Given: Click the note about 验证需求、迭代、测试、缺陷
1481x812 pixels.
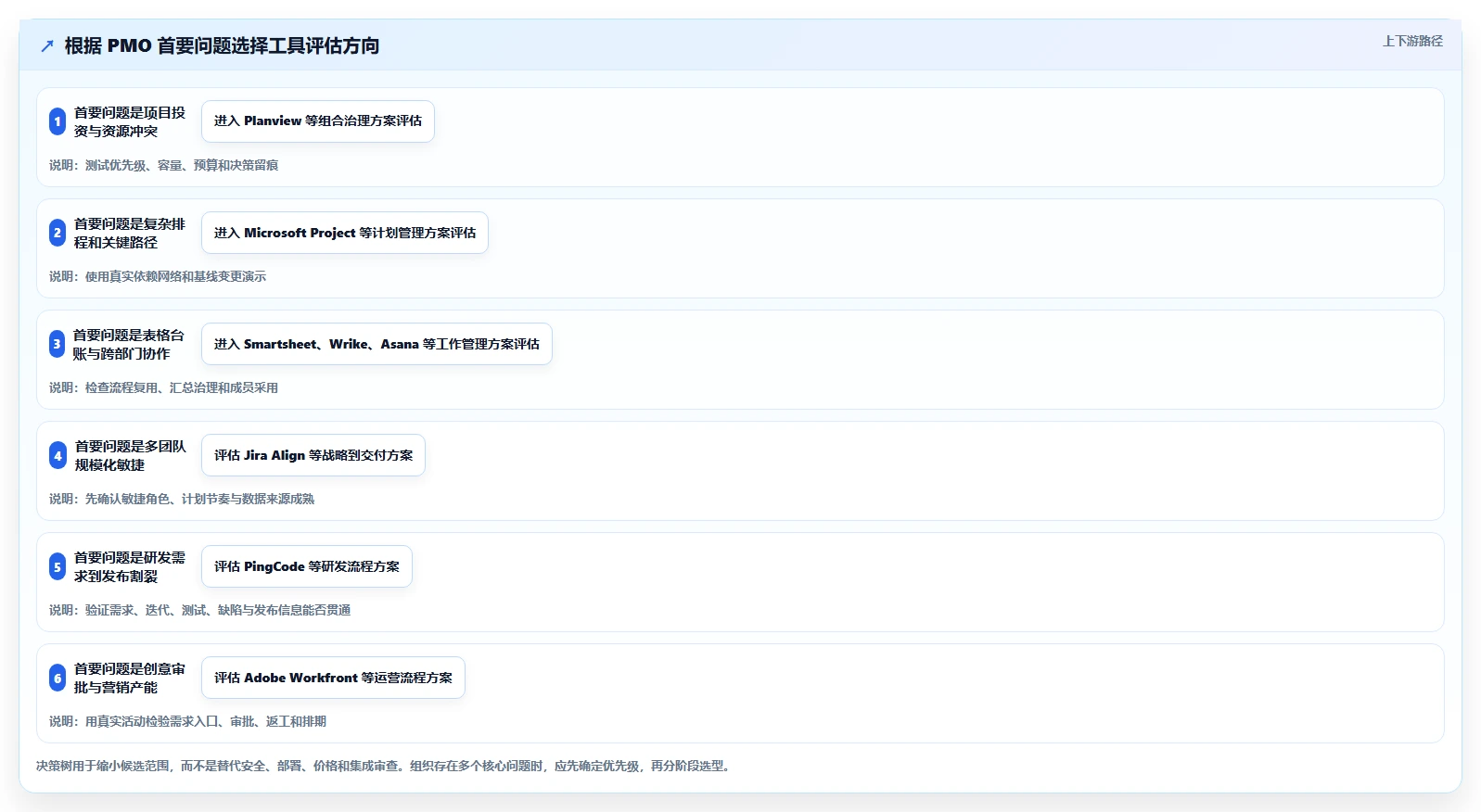Looking at the screenshot, I should [x=200, y=610].
